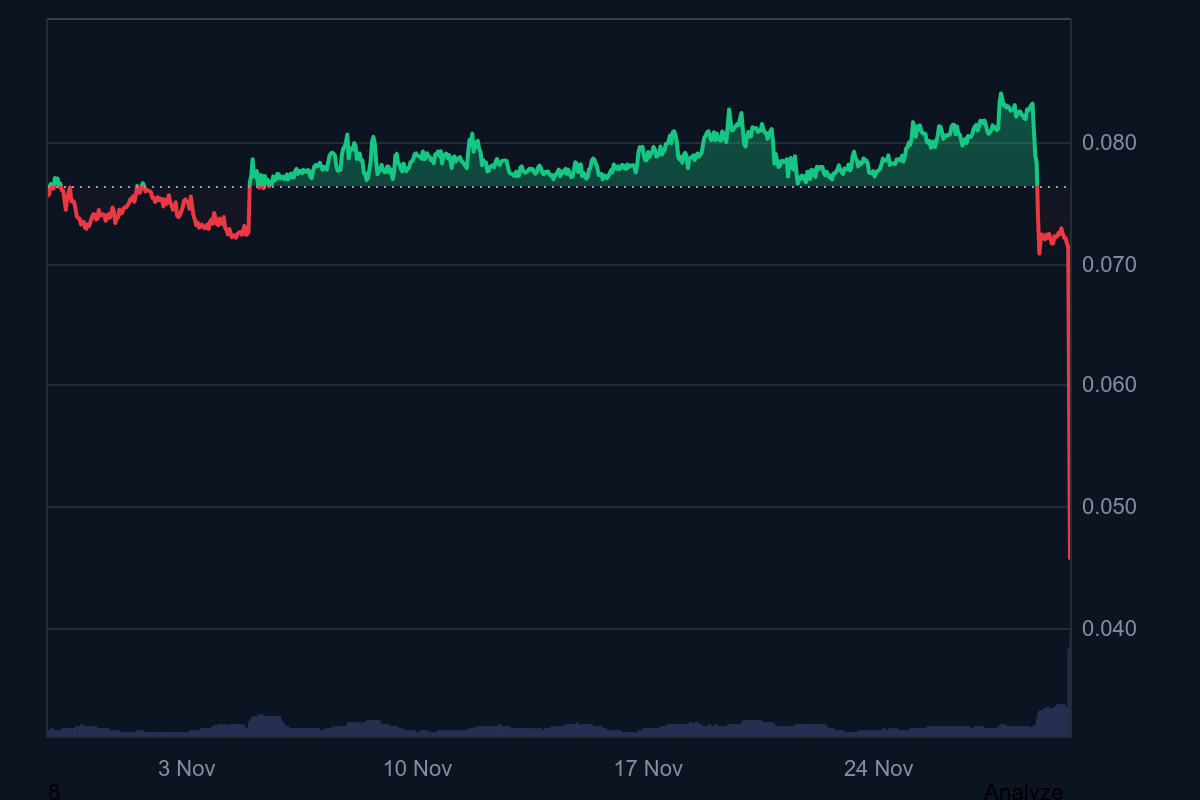Click the 0.080 price axis label
Image resolution: width=1200 pixels, height=800 pixels.
pyautogui.click(x=1110, y=143)
